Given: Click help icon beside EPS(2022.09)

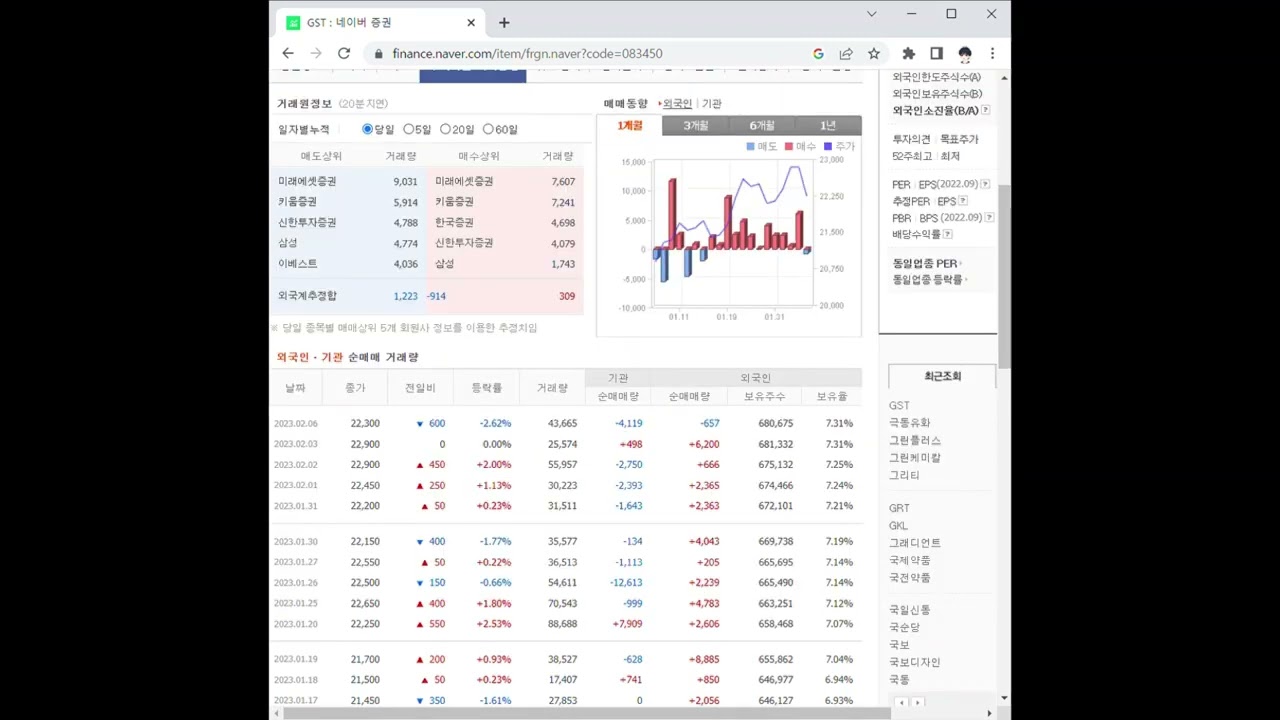Looking at the screenshot, I should 985,184.
